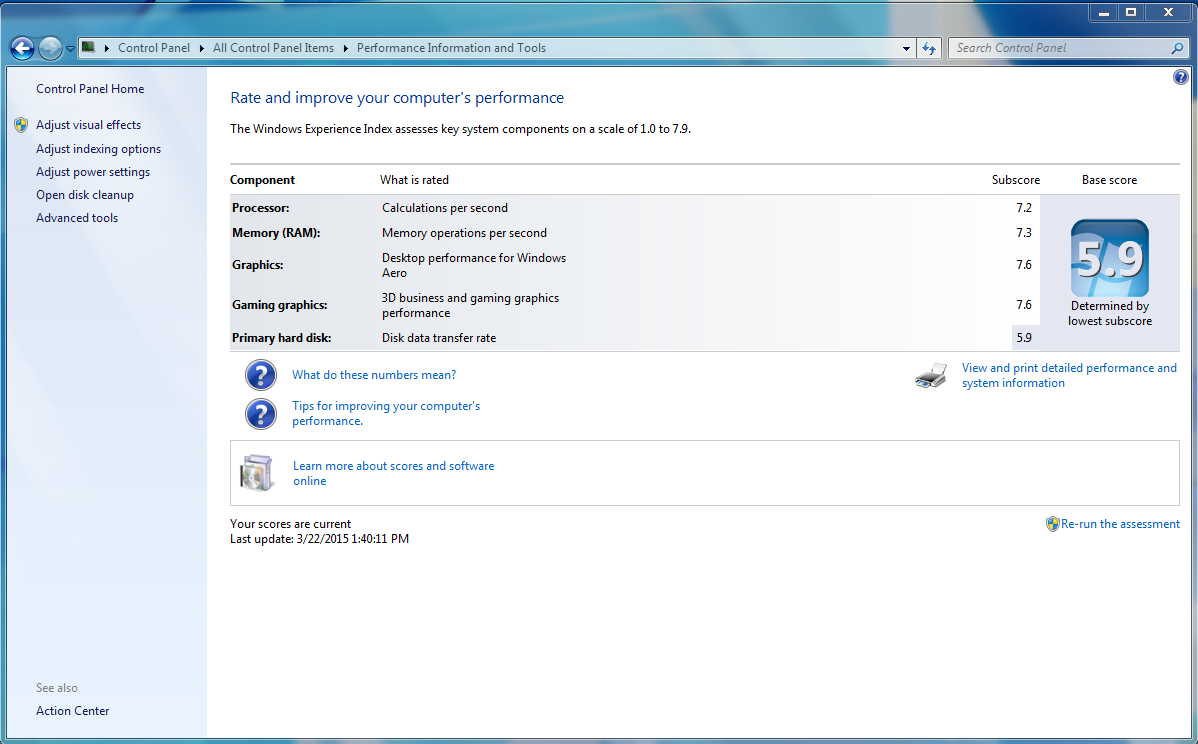
Task: Open the recent pages dropdown arrow
Action: click(70, 48)
